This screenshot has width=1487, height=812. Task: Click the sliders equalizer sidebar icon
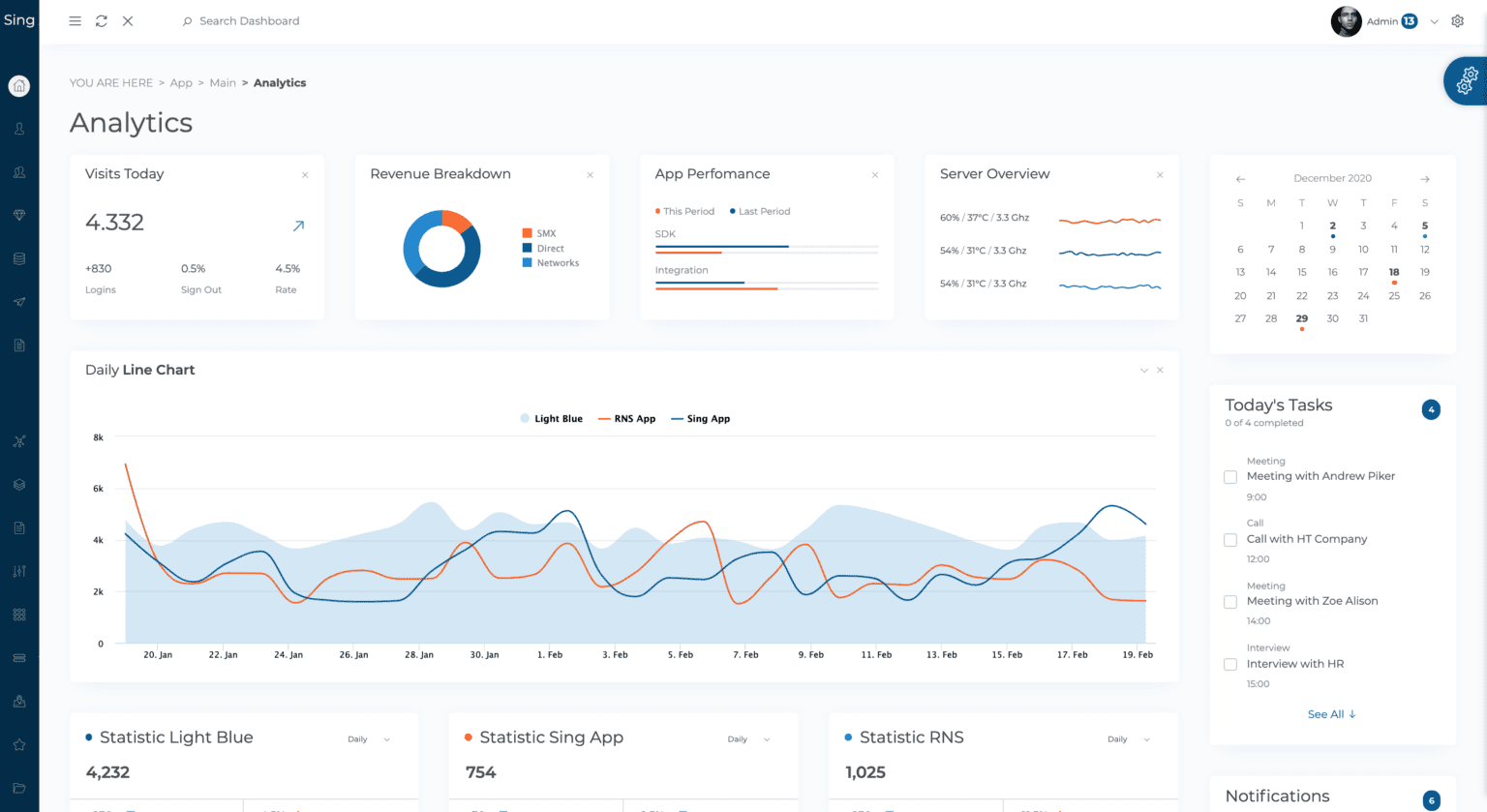point(18,571)
